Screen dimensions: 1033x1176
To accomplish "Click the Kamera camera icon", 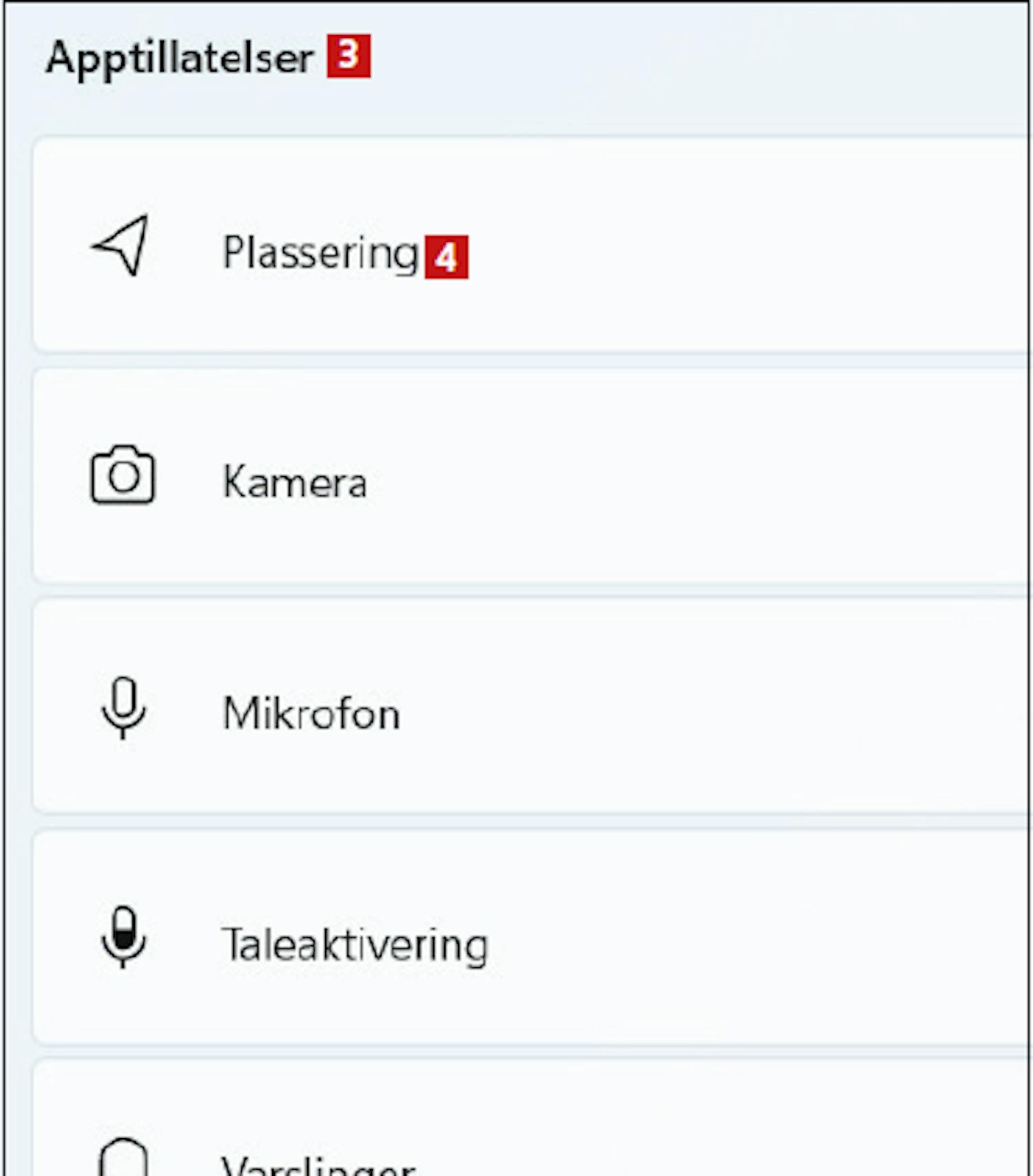I will click(123, 475).
